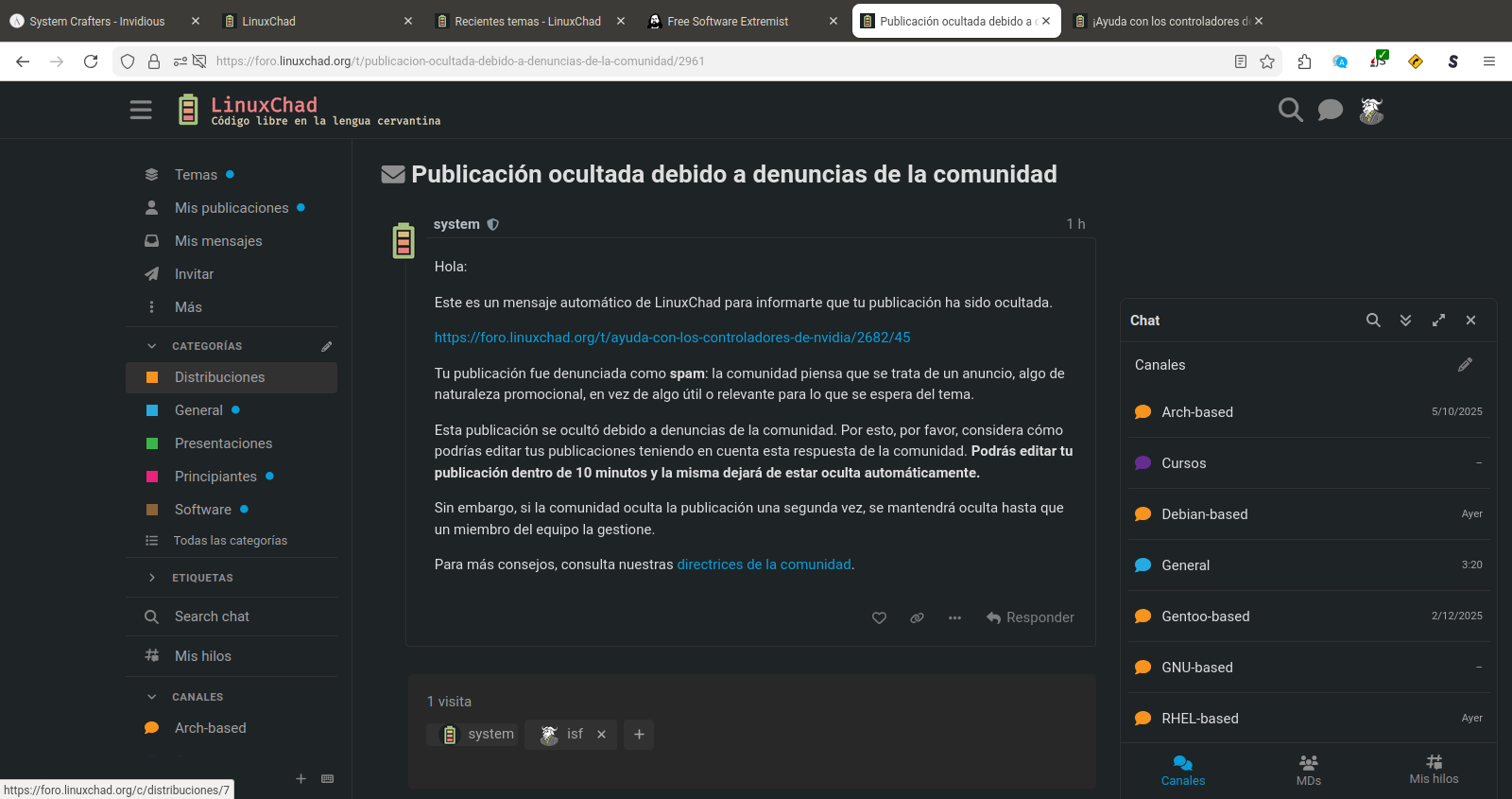Open Invitar in the sidebar
1512x799 pixels.
(x=232, y=274)
